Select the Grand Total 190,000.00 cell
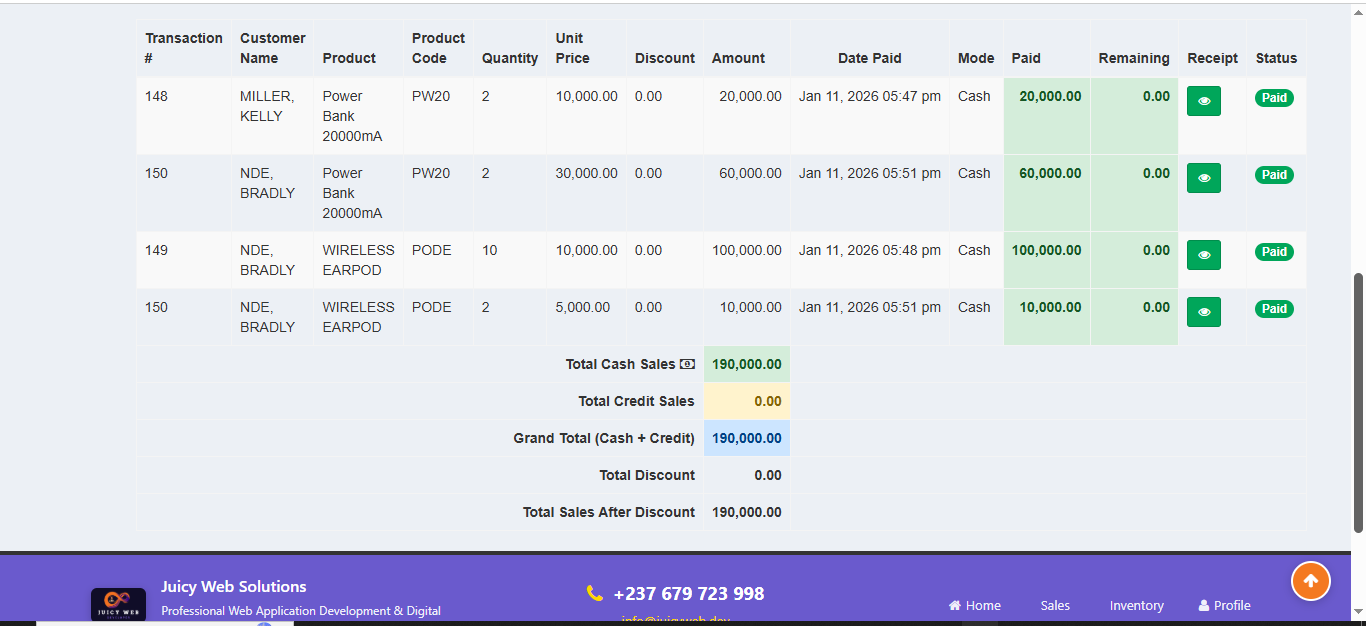 746,438
